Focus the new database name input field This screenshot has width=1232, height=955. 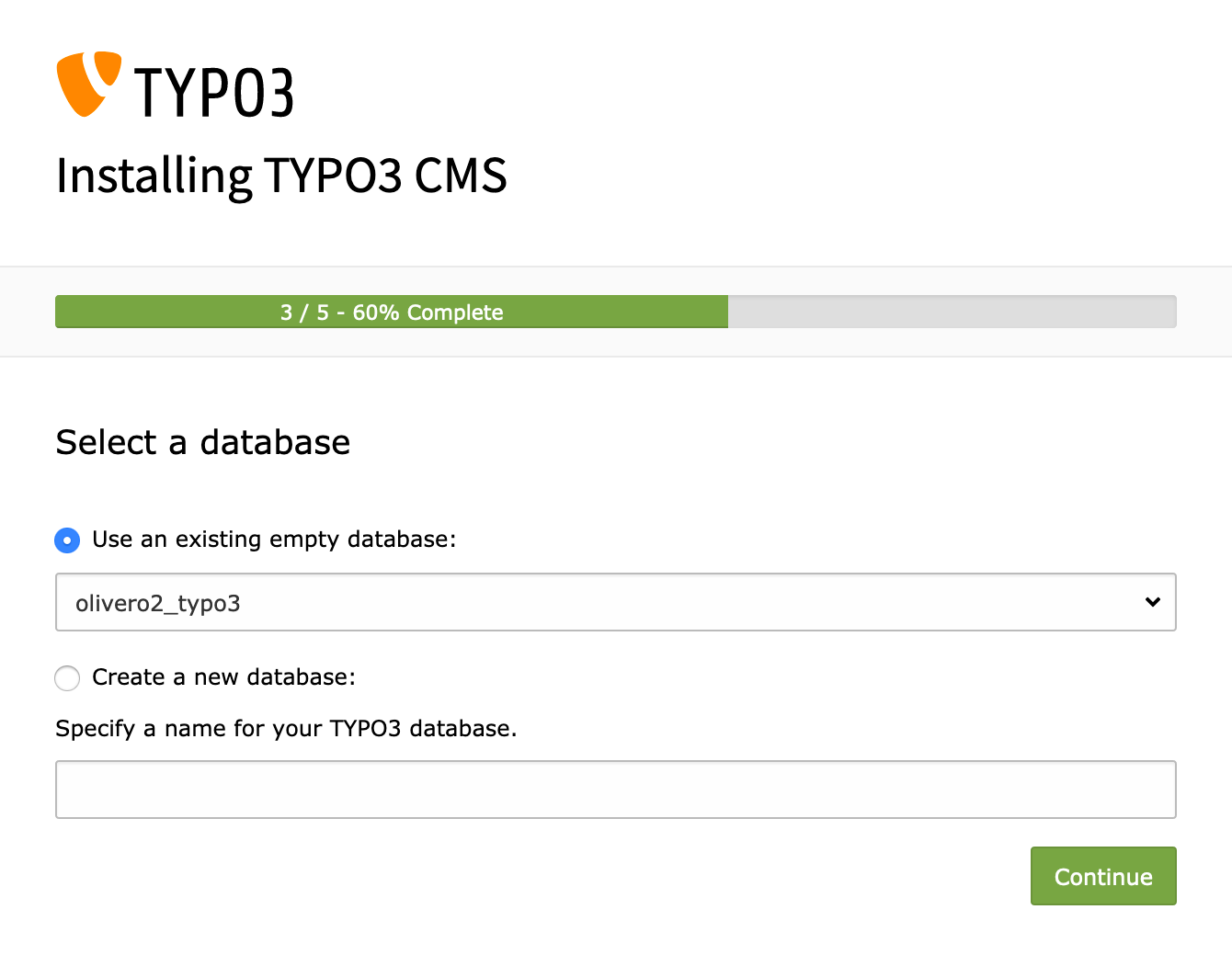[616, 790]
